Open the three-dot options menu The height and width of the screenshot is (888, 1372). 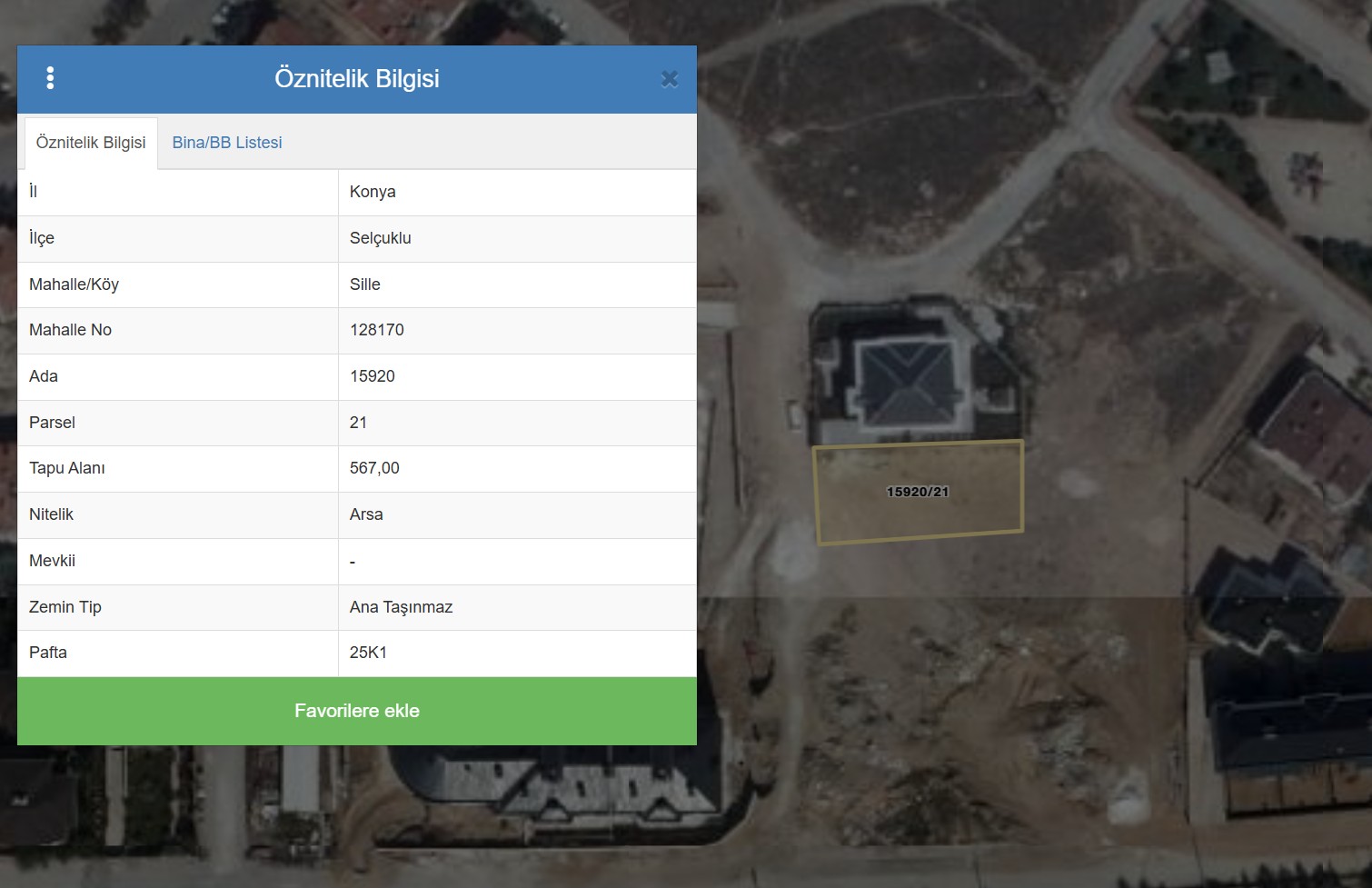pyautogui.click(x=50, y=78)
